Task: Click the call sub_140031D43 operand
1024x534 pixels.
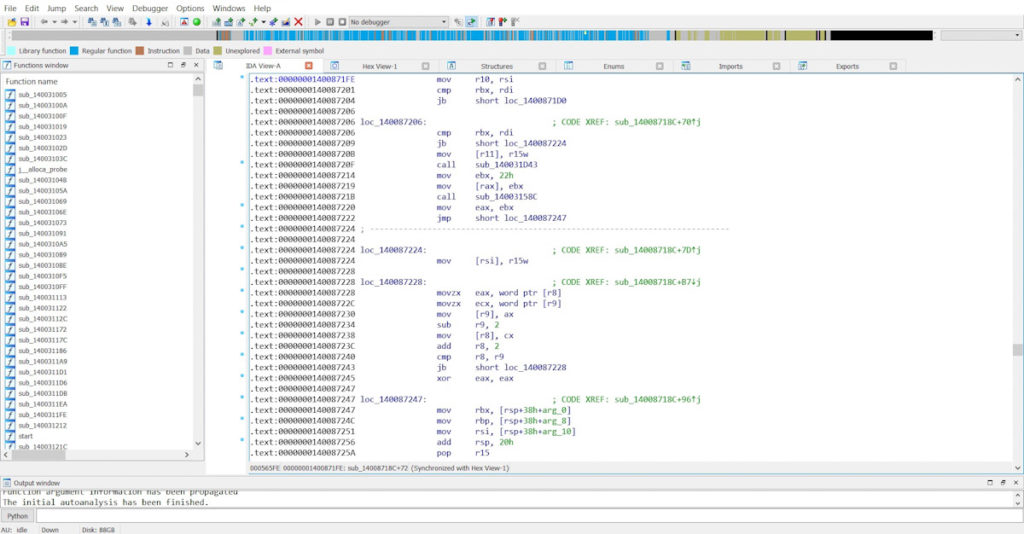Action: pyautogui.click(x=506, y=165)
